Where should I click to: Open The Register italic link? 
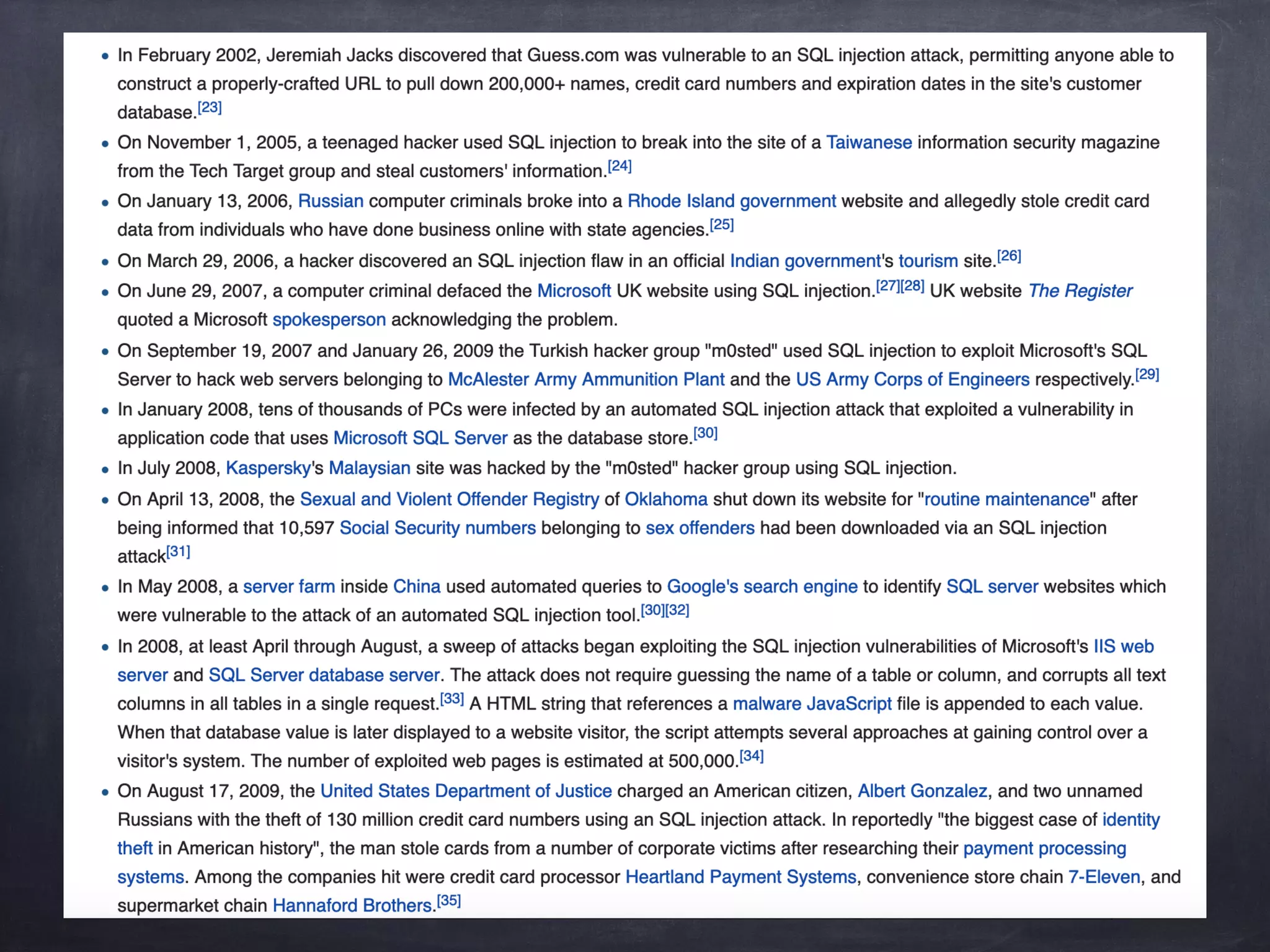pos(1080,291)
